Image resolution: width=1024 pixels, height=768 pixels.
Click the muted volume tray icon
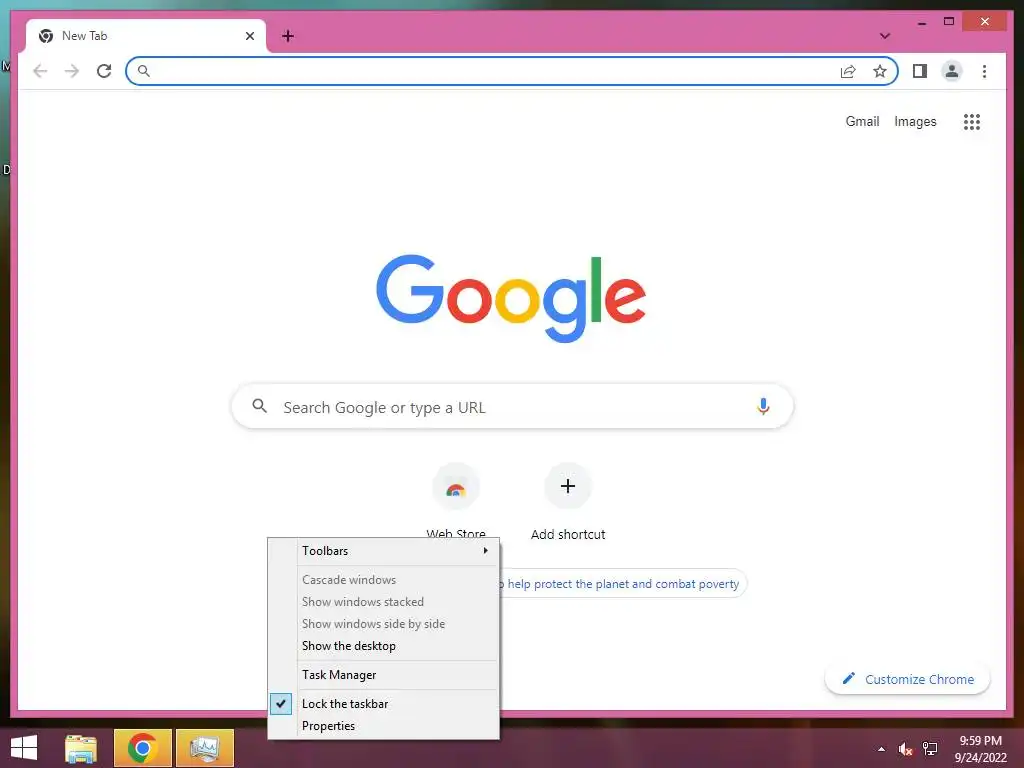coord(905,749)
